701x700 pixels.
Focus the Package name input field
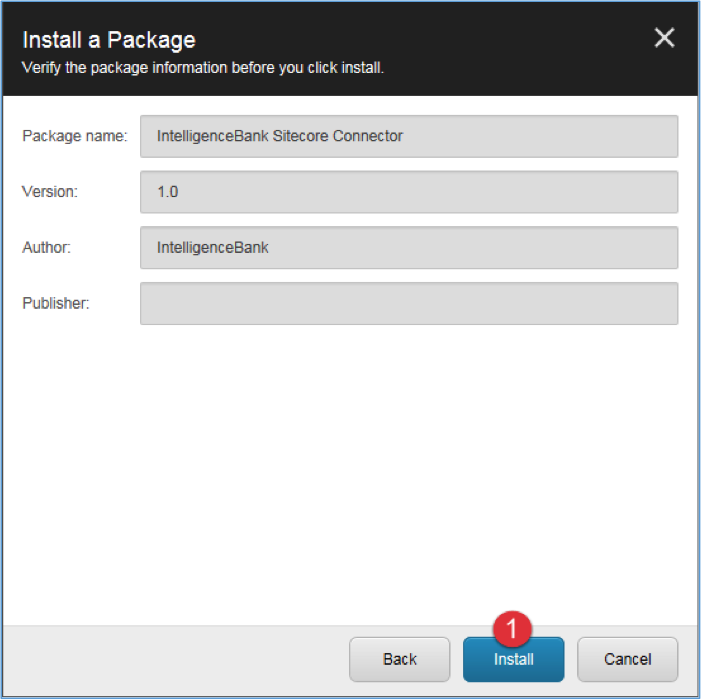point(409,136)
